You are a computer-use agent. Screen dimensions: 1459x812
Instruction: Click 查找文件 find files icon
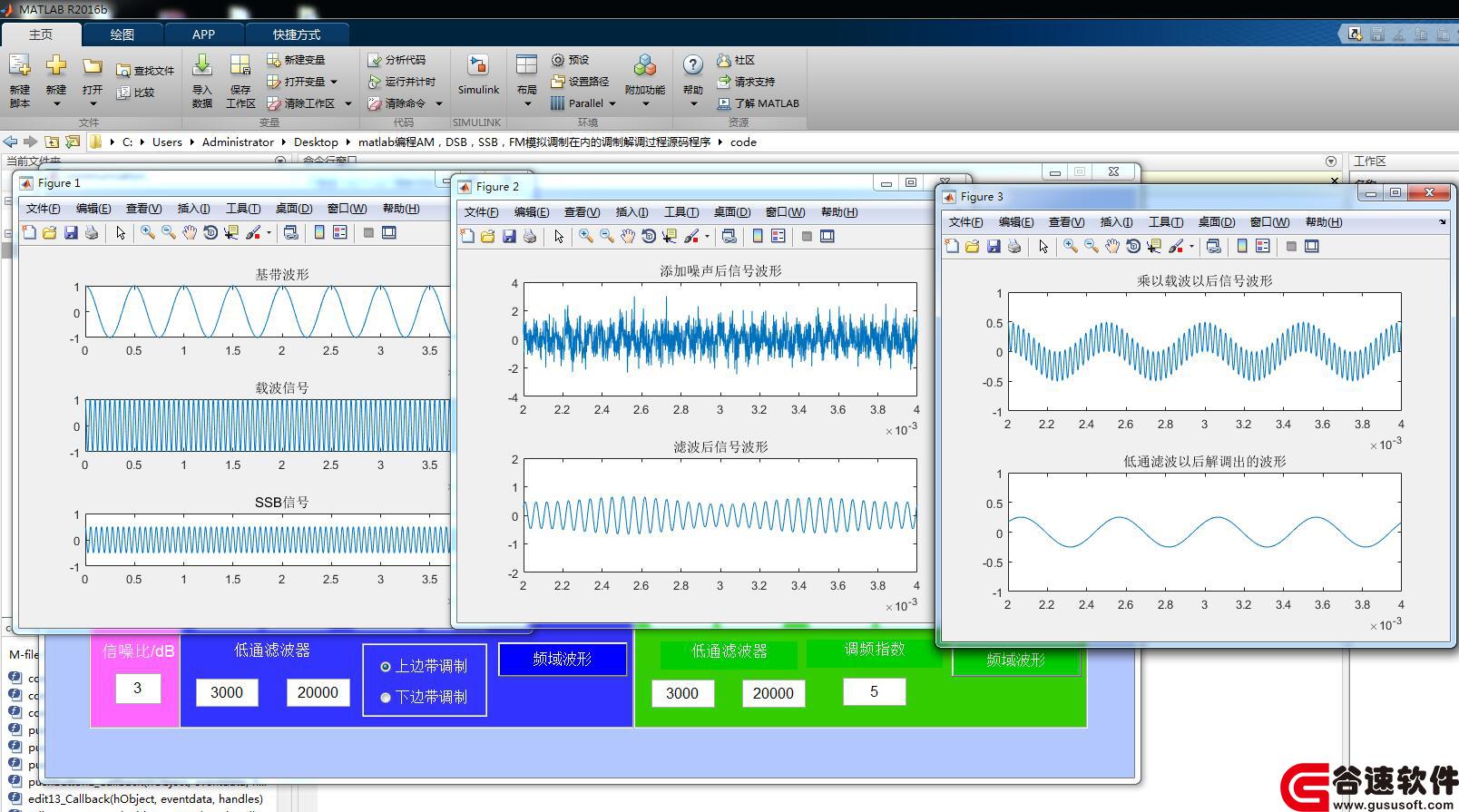[123, 70]
